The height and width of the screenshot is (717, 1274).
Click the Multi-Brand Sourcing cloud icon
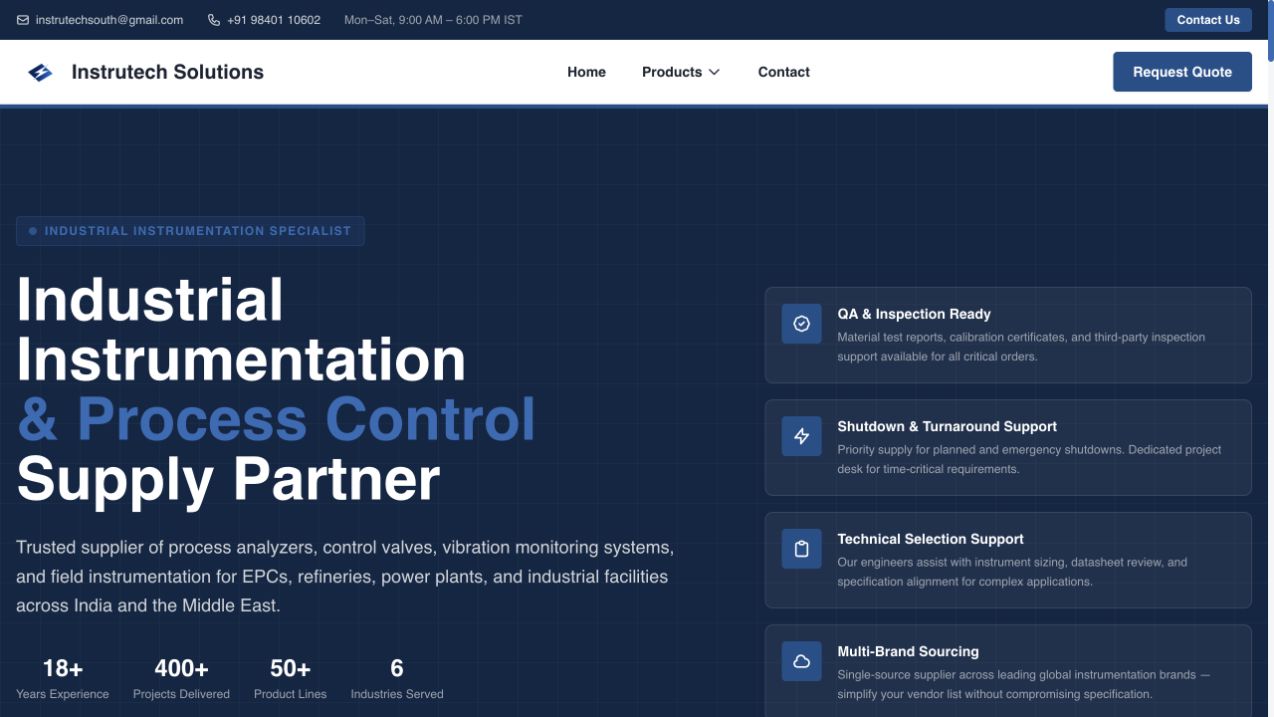801,661
